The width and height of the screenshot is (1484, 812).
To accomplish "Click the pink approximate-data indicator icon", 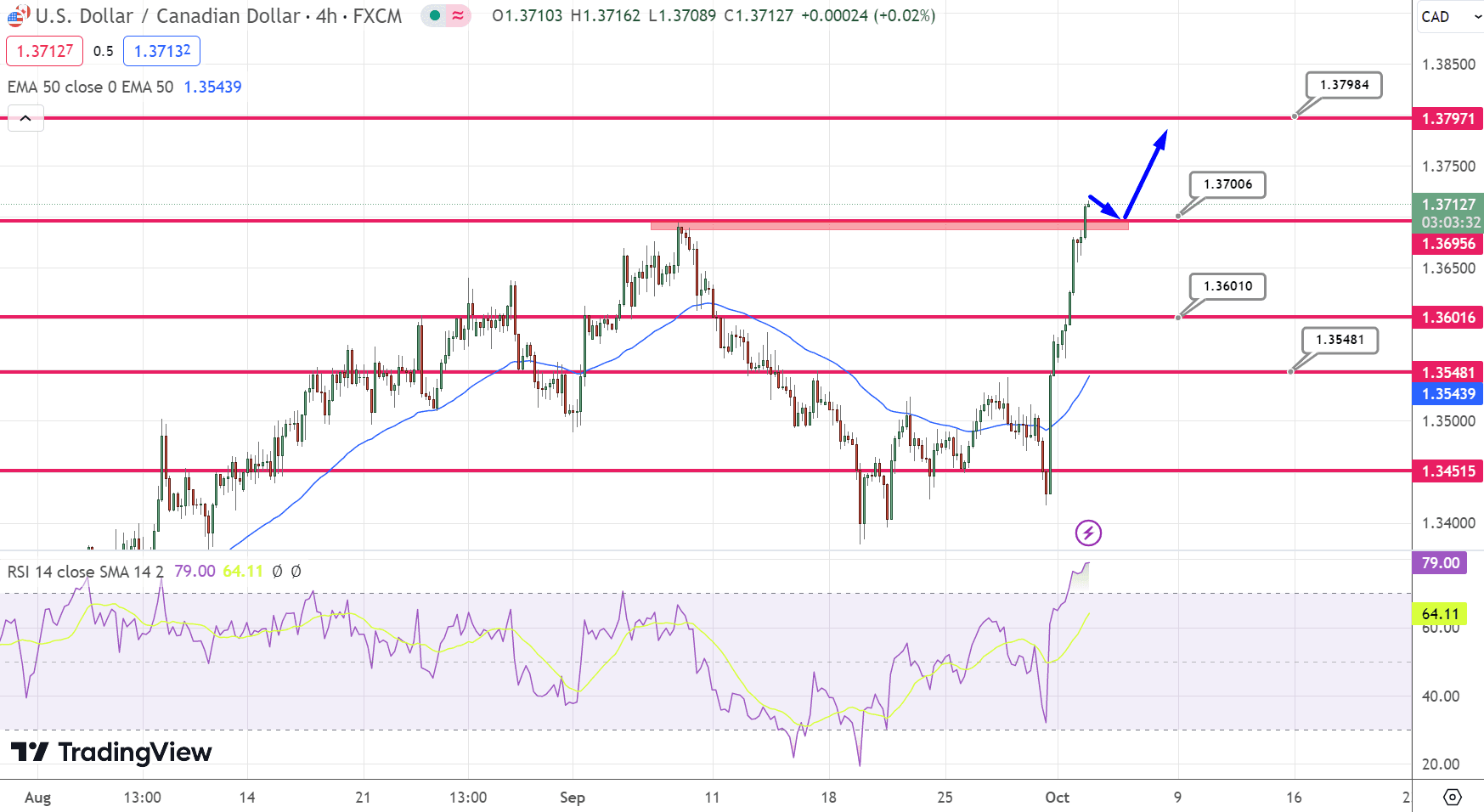I will [458, 15].
